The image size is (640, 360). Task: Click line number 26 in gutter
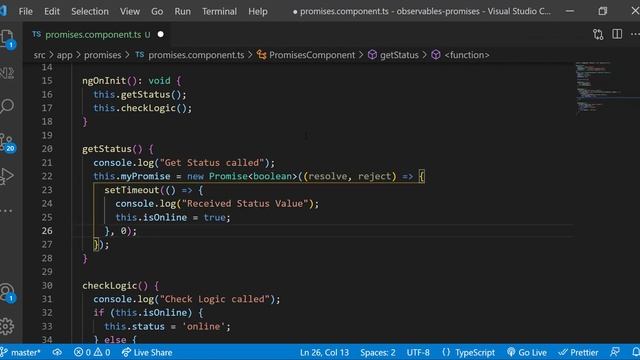click(47, 231)
